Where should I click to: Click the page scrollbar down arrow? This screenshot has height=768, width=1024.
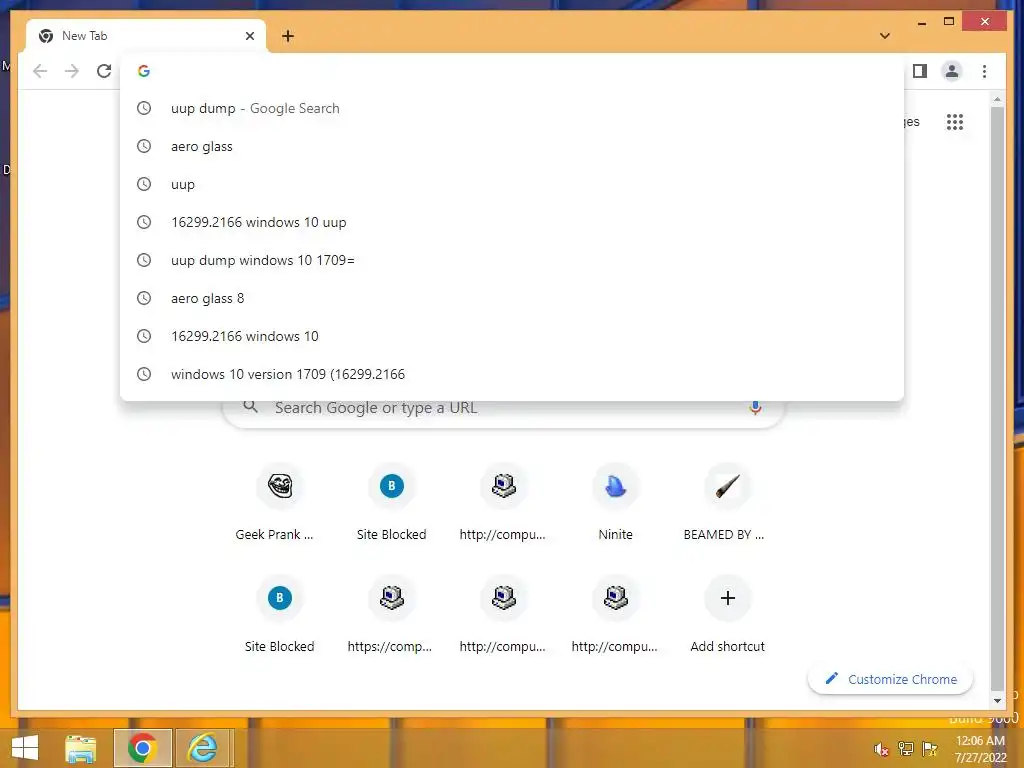[997, 700]
